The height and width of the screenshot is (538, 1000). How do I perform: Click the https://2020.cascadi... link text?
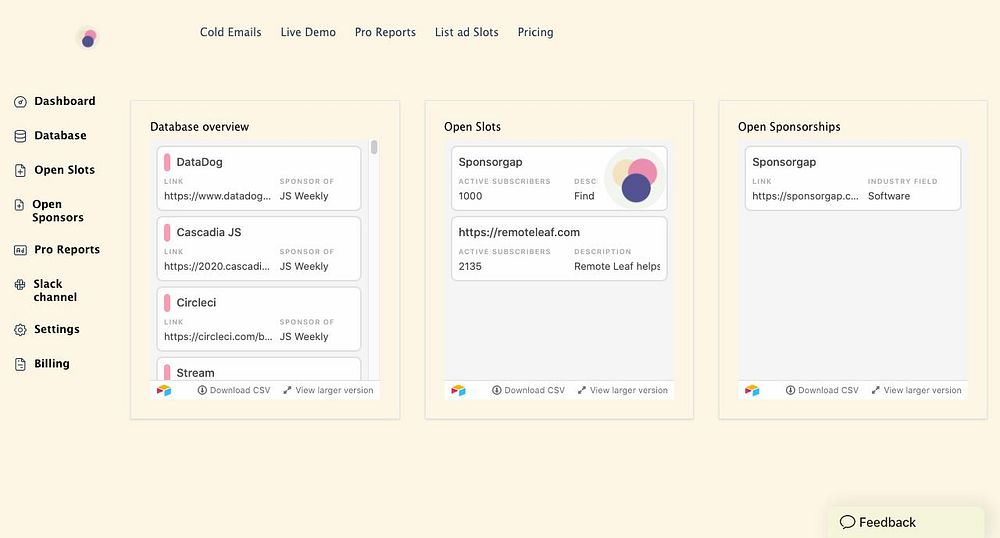pos(217,266)
